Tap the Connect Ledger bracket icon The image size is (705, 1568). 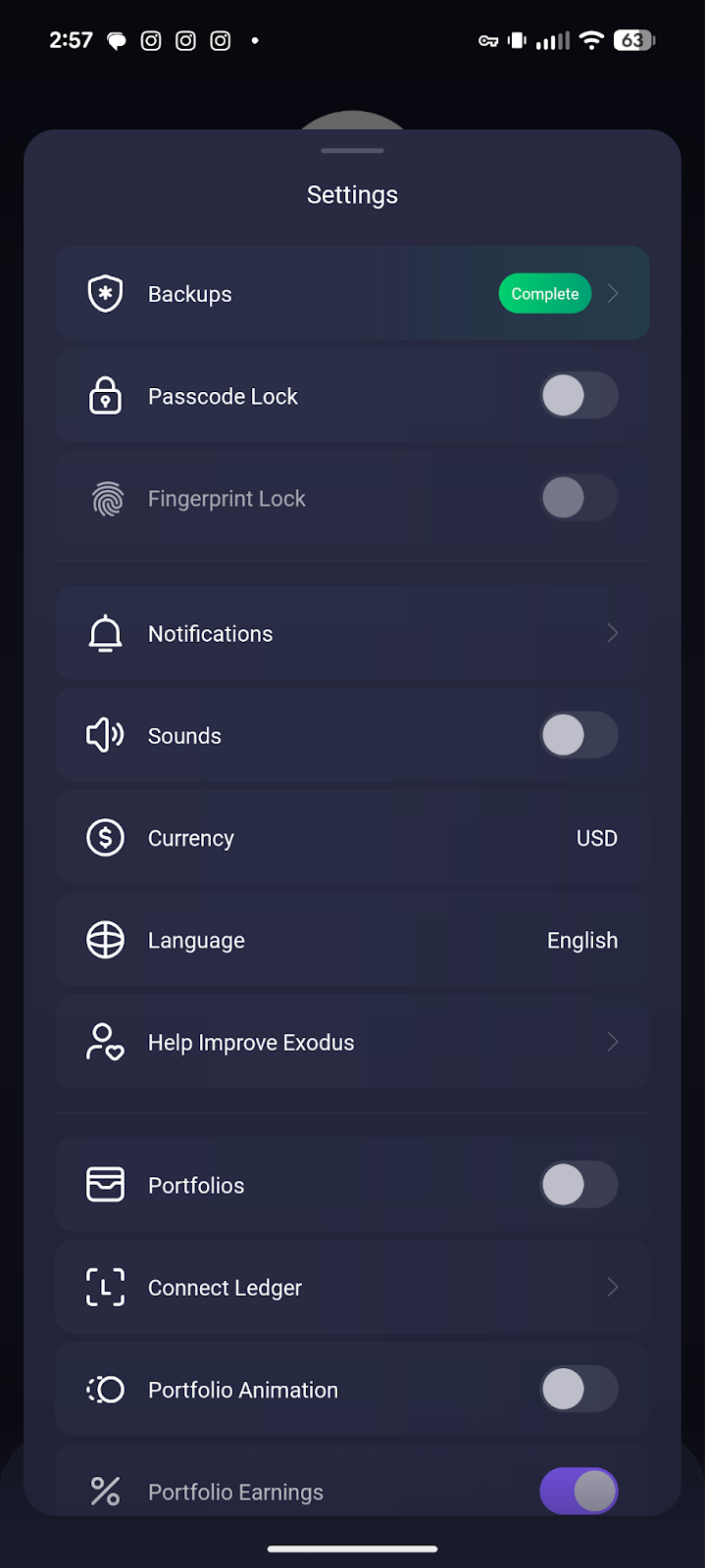105,1287
